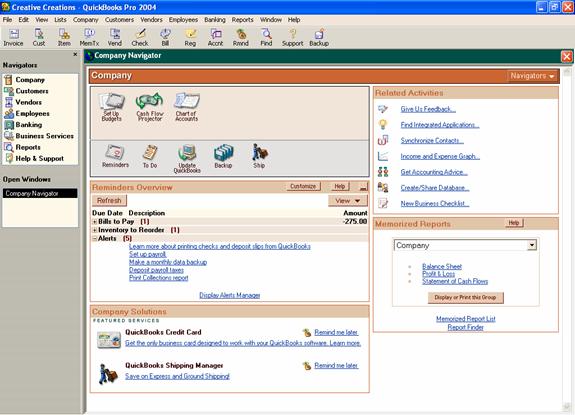
Task: Open Set Up Budgets icon
Action: (x=111, y=107)
